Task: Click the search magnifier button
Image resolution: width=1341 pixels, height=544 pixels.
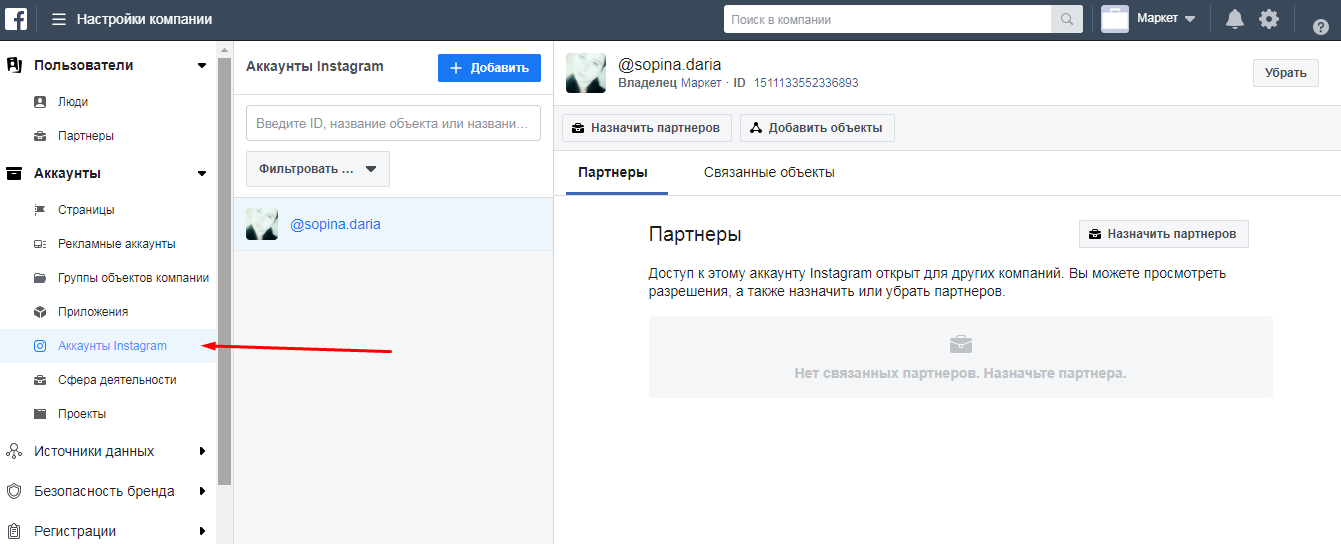Action: click(1067, 19)
